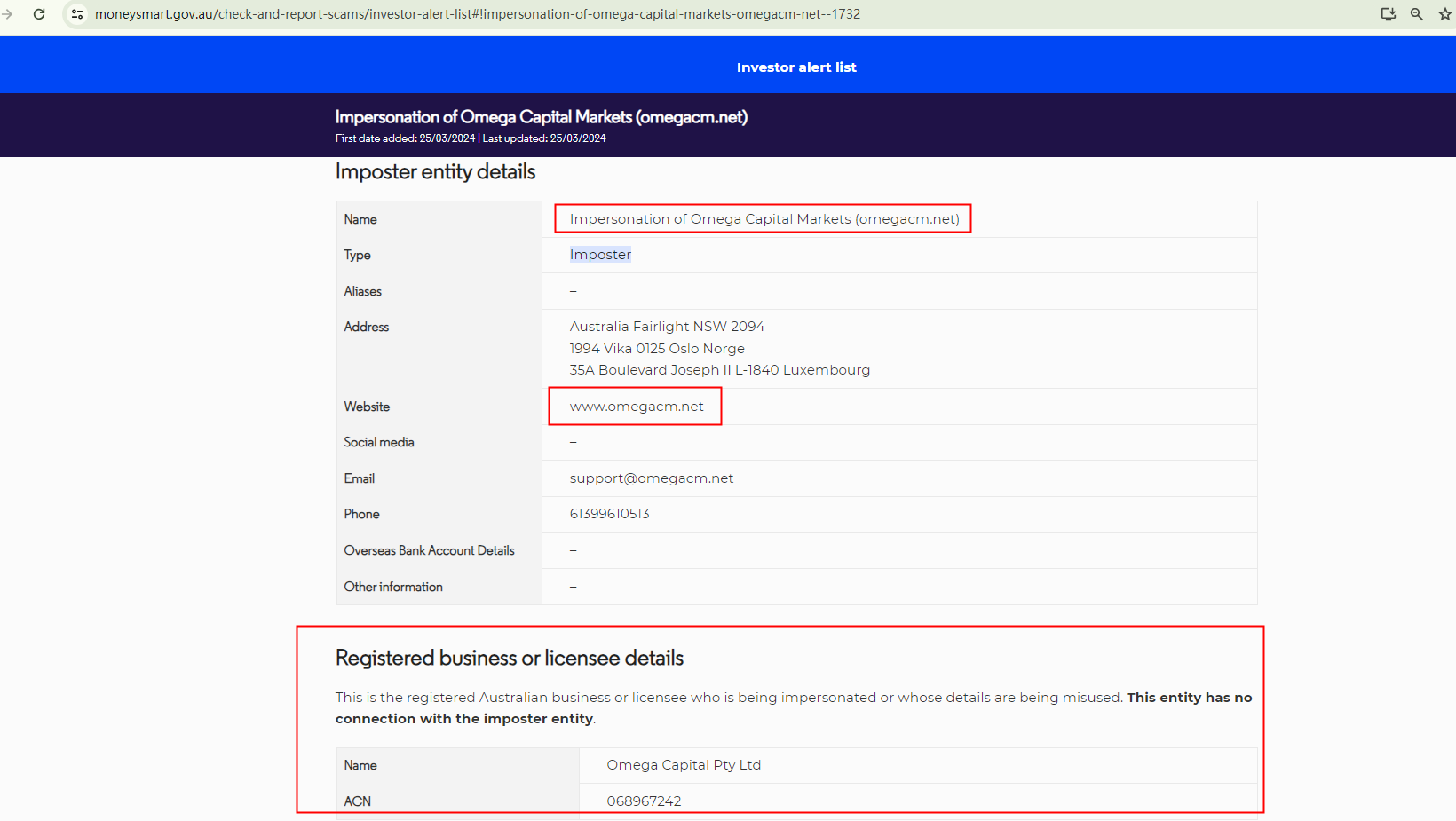Click the Registered business or licensee details heading
The width and height of the screenshot is (1456, 821).
(x=509, y=658)
